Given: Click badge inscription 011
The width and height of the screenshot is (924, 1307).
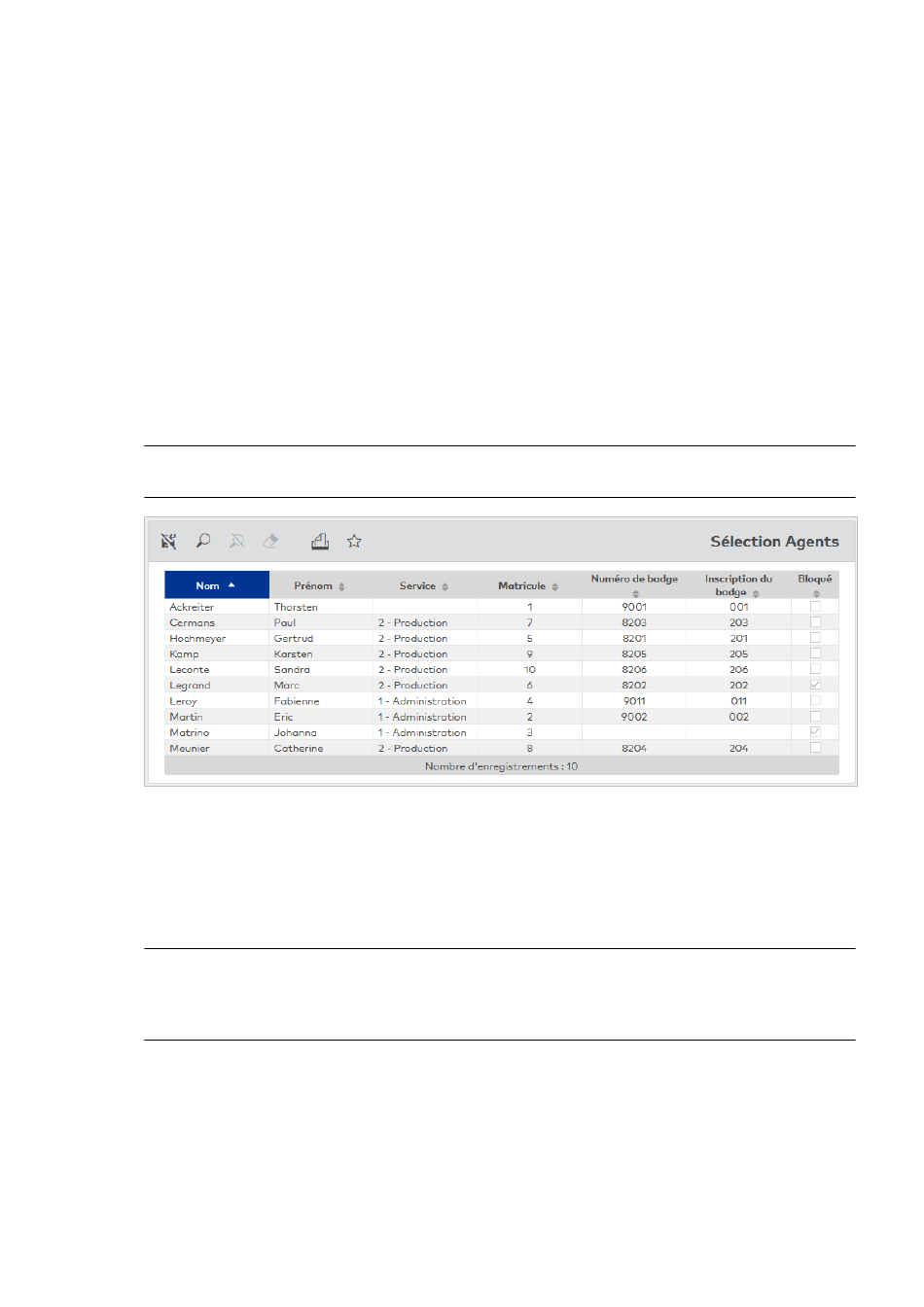Looking at the screenshot, I should (x=739, y=701).
